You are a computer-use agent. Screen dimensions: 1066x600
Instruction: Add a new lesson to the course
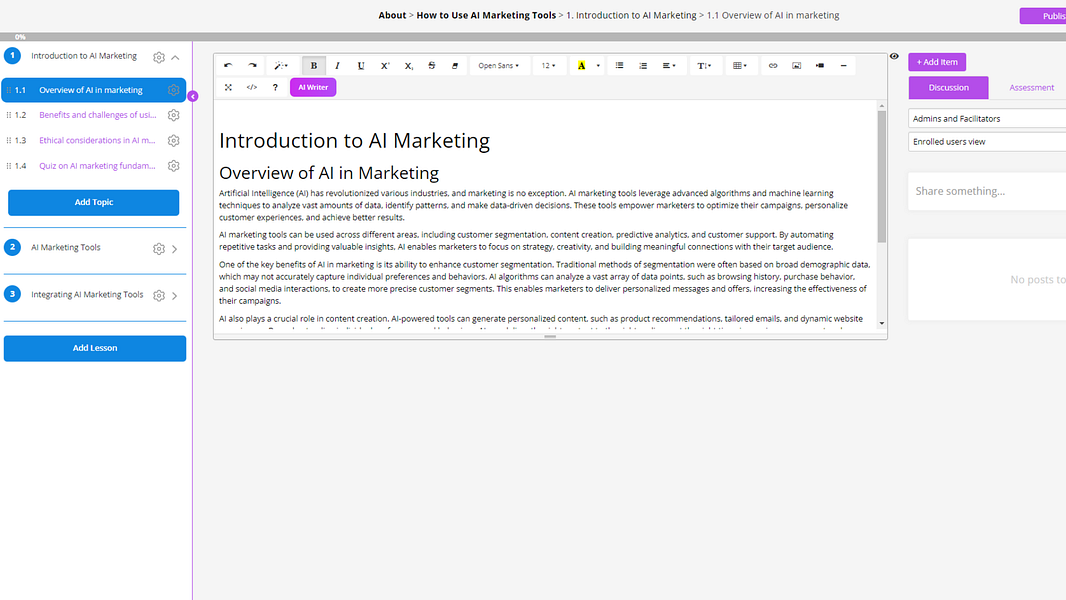click(x=94, y=348)
